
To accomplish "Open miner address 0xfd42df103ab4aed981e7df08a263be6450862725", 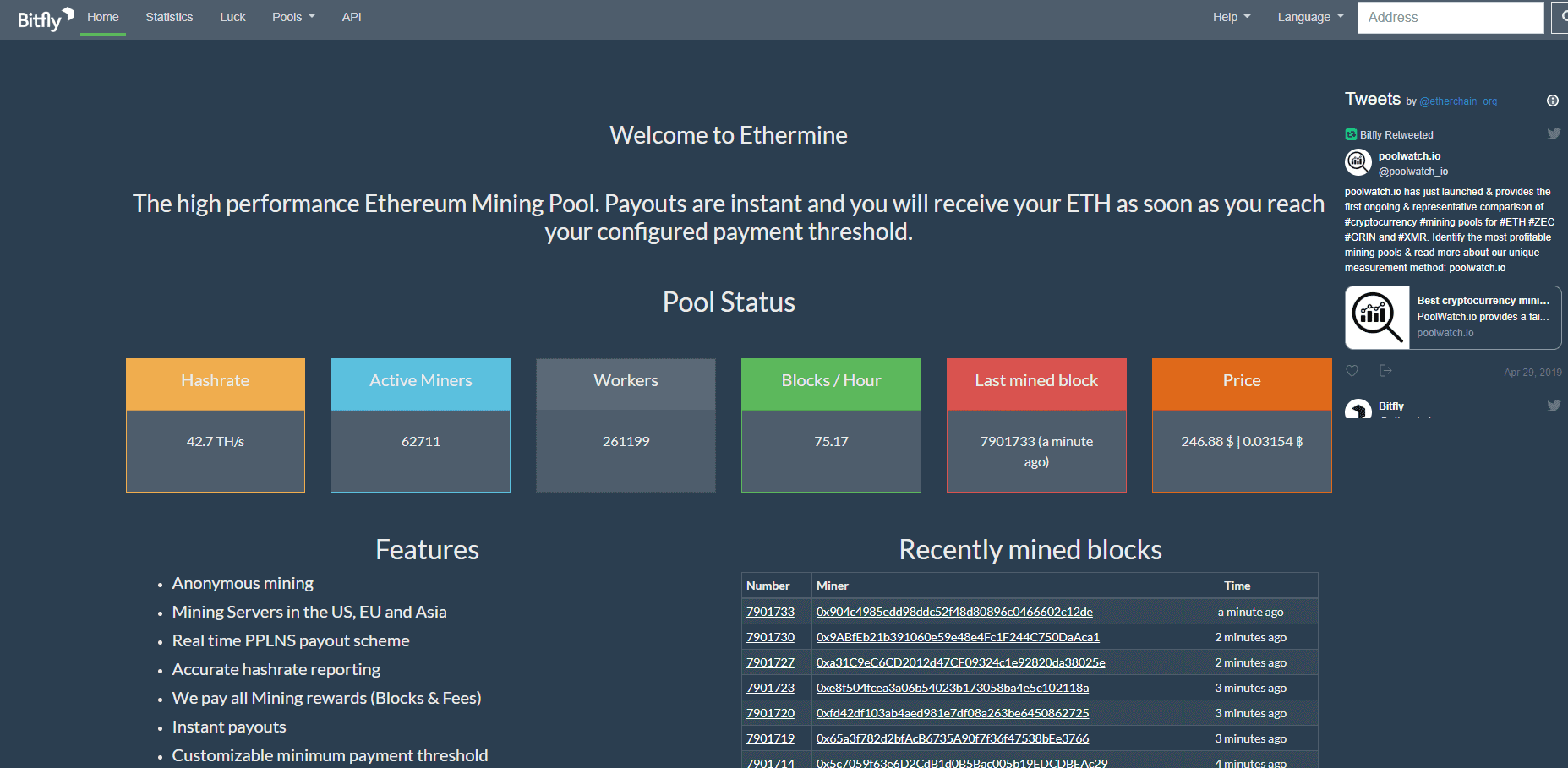I will tap(953, 713).
